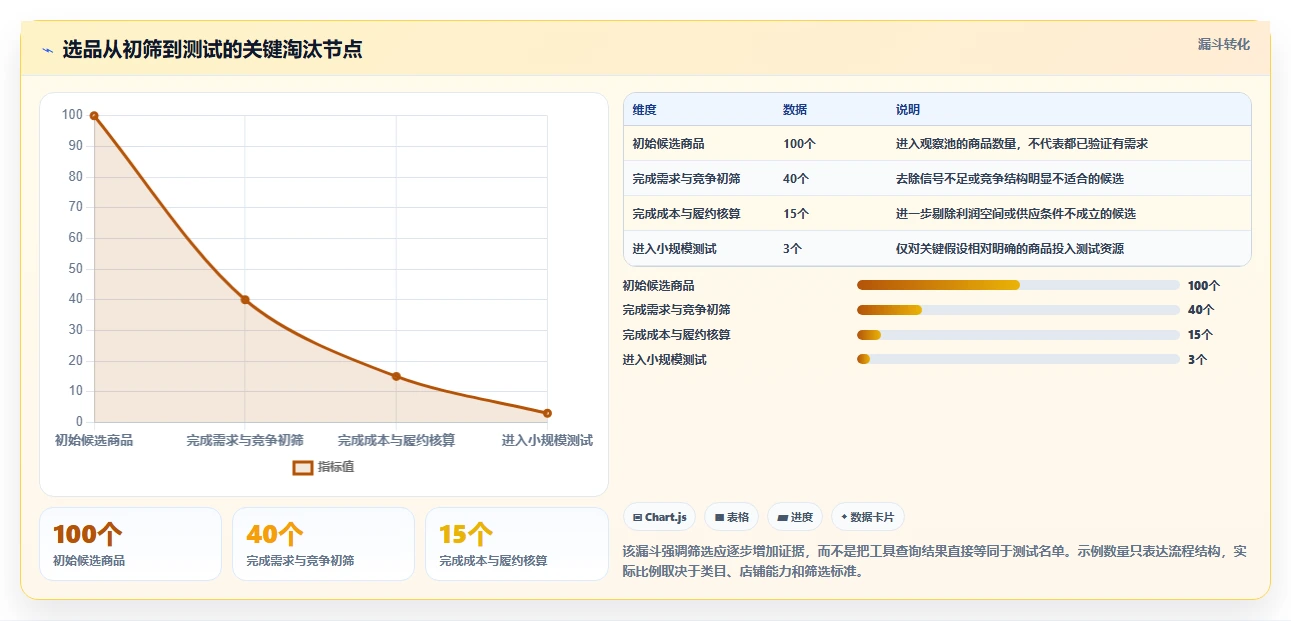Click the 初始候选商品 x-axis label
Image resolution: width=1291 pixels, height=621 pixels.
(x=94, y=440)
